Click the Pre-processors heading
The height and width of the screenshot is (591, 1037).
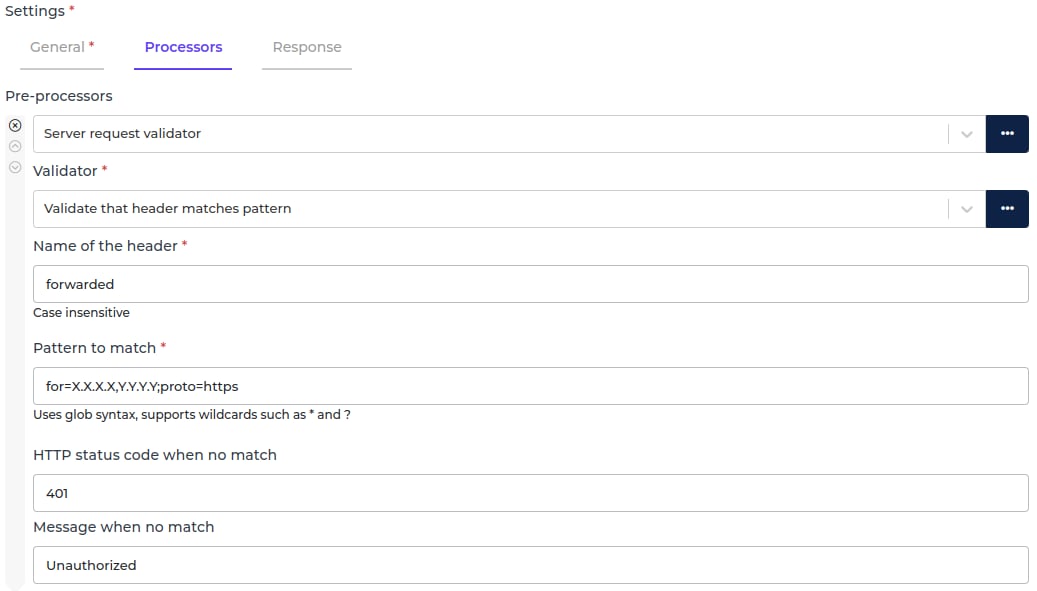pos(59,97)
